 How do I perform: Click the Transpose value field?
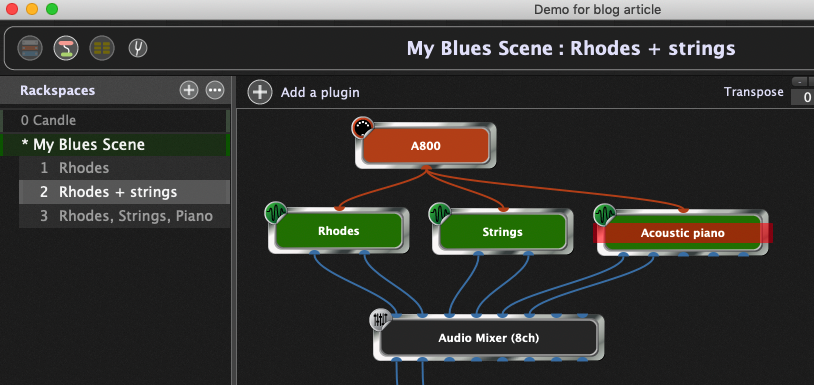(x=803, y=97)
